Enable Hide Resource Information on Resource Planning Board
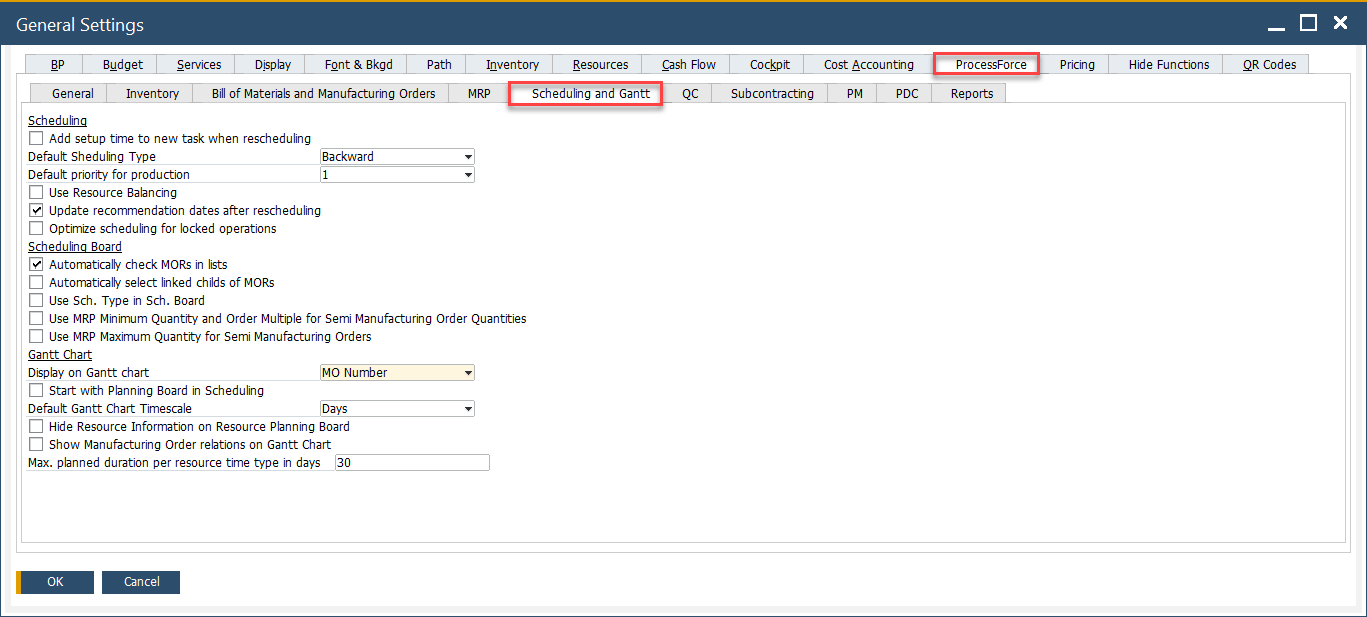 click(36, 426)
